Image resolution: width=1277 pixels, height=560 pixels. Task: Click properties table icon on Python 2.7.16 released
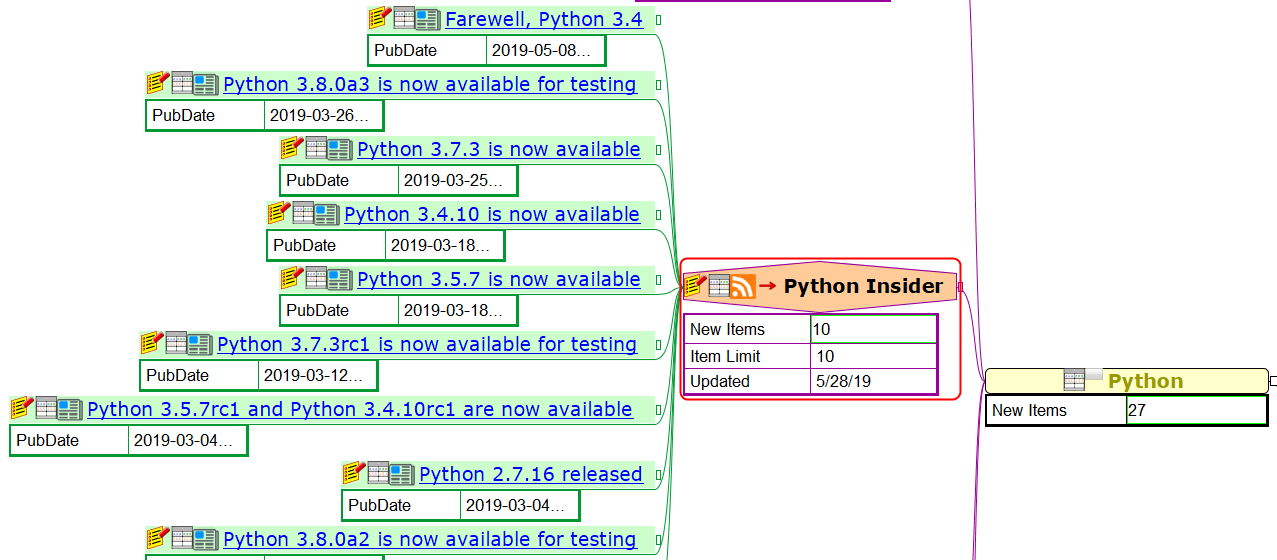(x=378, y=472)
